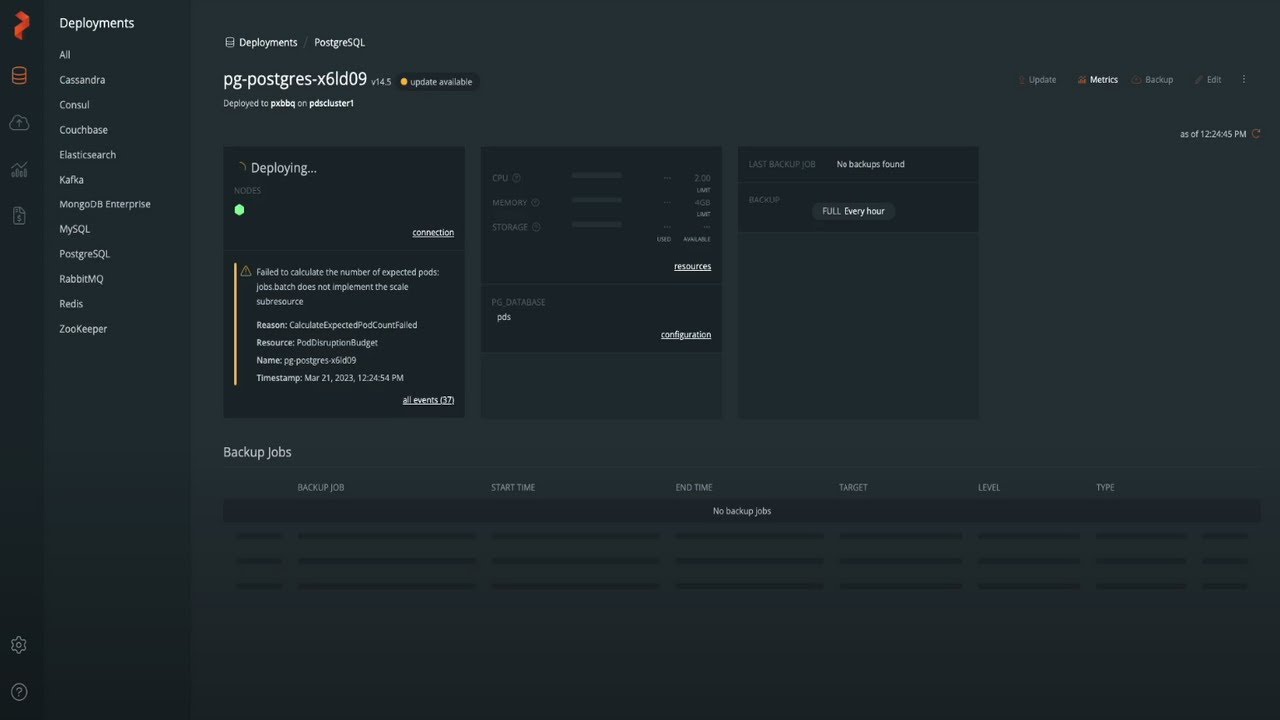
Task: Select MongoDB Enterprise in deployments list
Action: [105, 204]
